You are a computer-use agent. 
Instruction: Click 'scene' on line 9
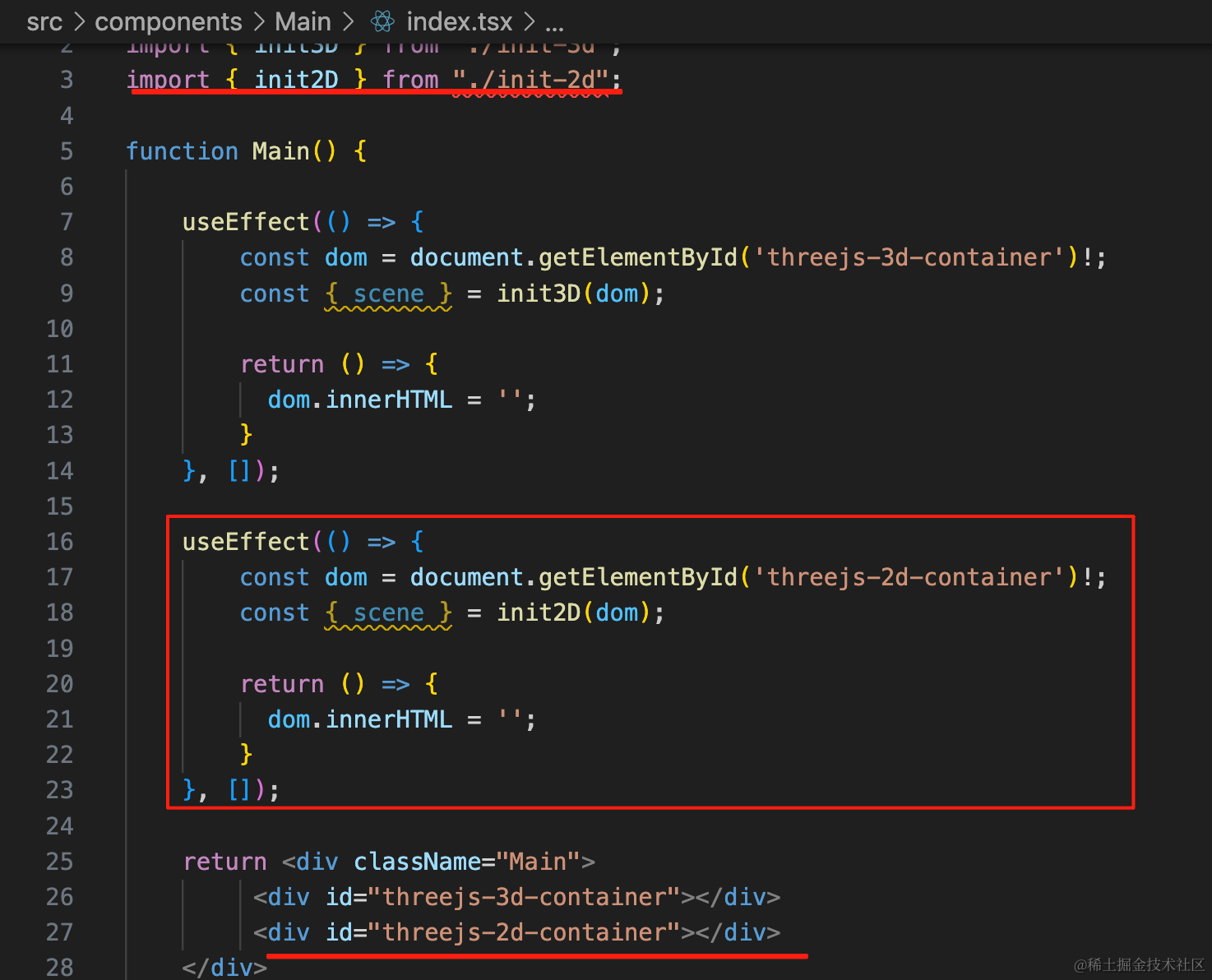(x=389, y=294)
